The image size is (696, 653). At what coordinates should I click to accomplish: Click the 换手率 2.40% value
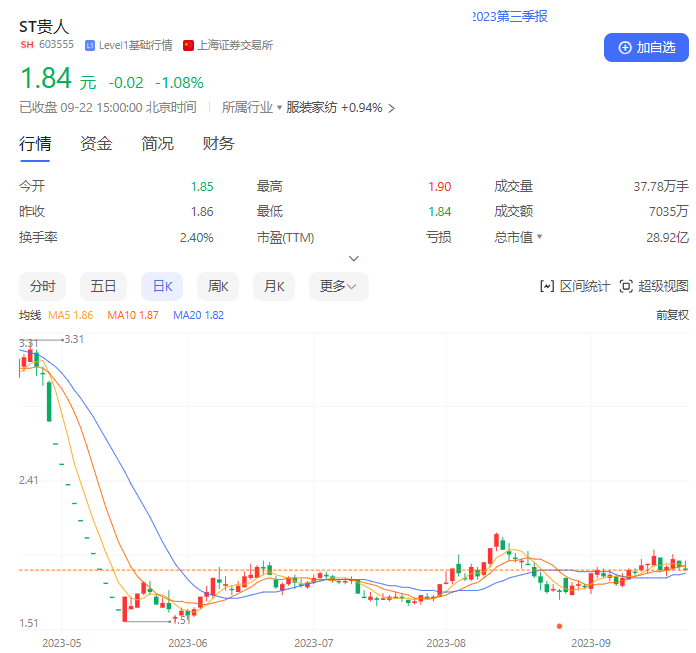[x=197, y=237]
